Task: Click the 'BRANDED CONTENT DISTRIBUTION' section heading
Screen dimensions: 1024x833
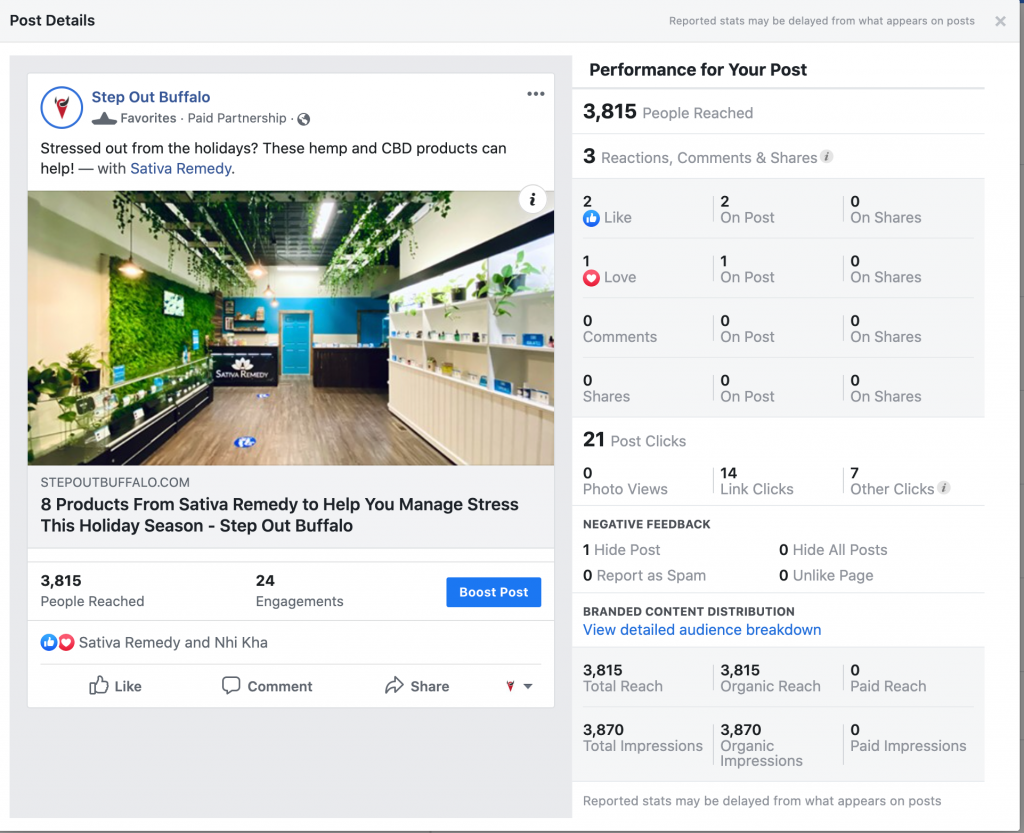Action: coord(689,612)
